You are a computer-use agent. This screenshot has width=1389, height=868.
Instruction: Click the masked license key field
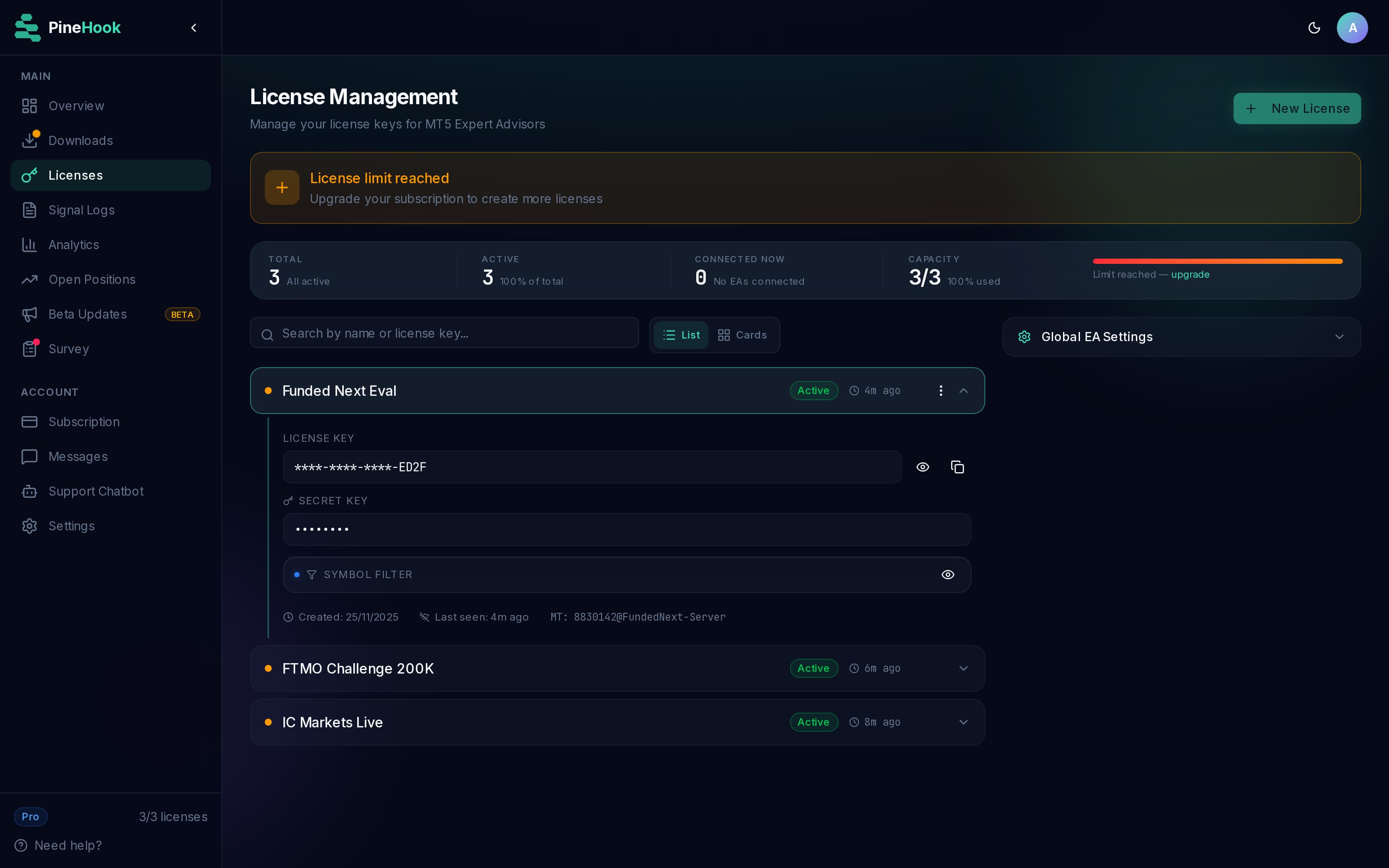[592, 467]
